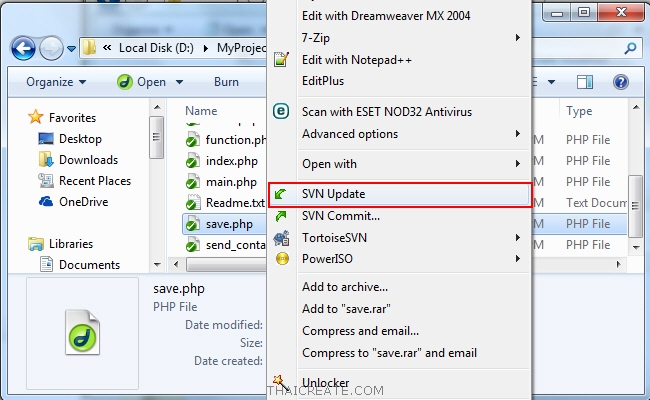Click Local Disk (D:) in address bar

[156, 48]
